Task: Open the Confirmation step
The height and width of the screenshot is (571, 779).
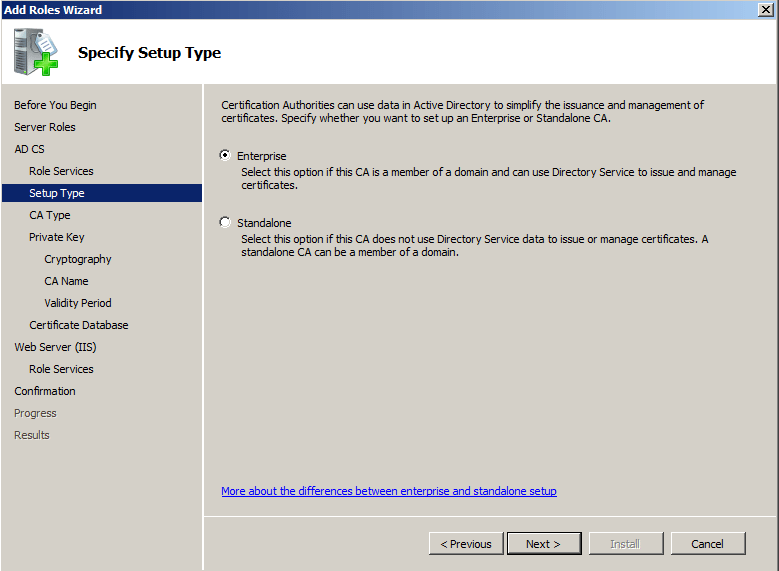Action: (45, 391)
